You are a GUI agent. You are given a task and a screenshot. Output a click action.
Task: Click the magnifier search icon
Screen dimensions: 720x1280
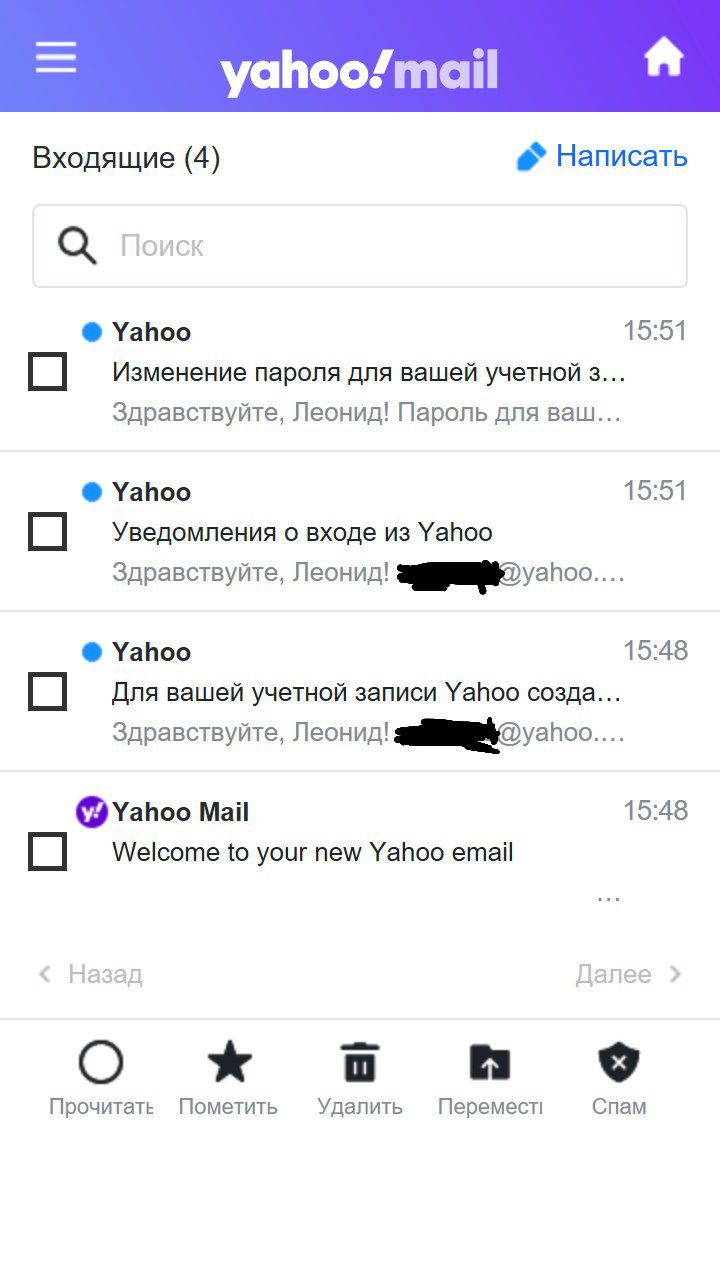77,246
